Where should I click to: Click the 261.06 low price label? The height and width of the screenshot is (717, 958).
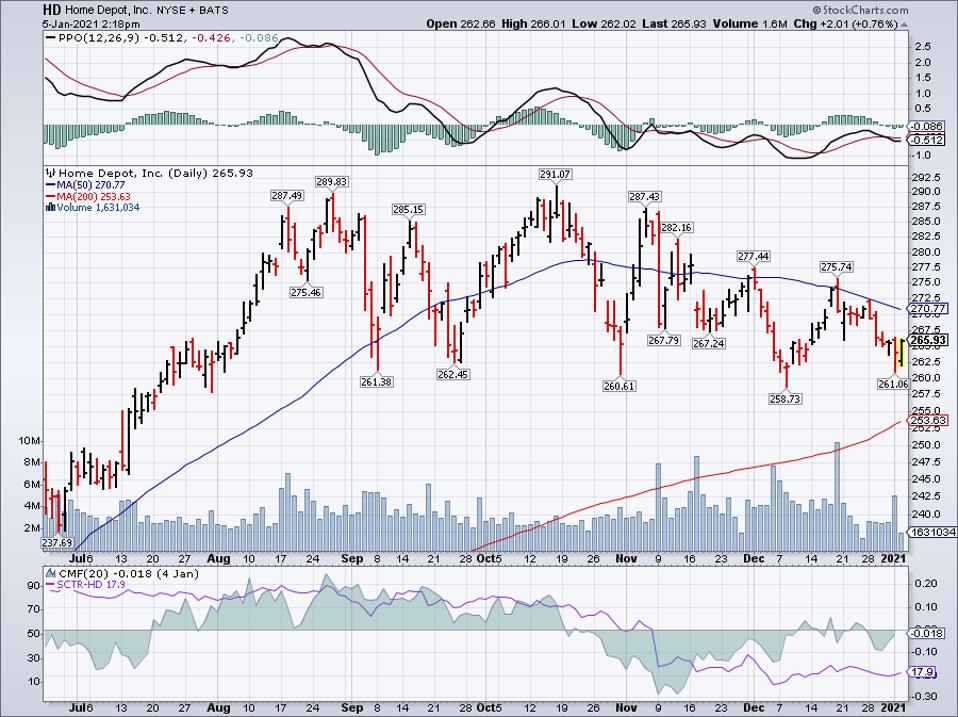[893, 384]
